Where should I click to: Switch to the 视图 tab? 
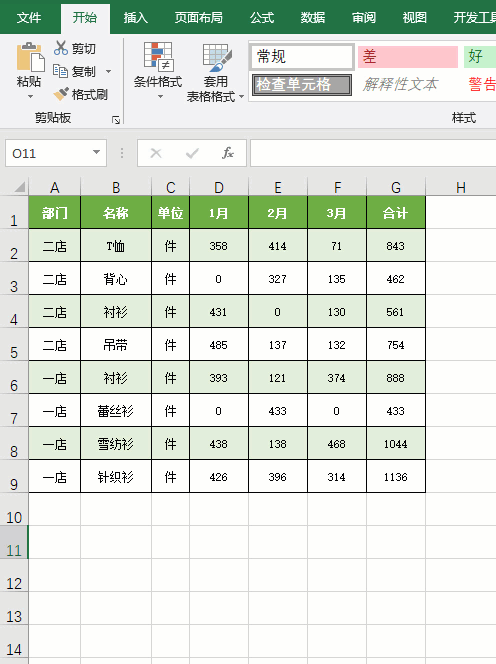(x=415, y=17)
